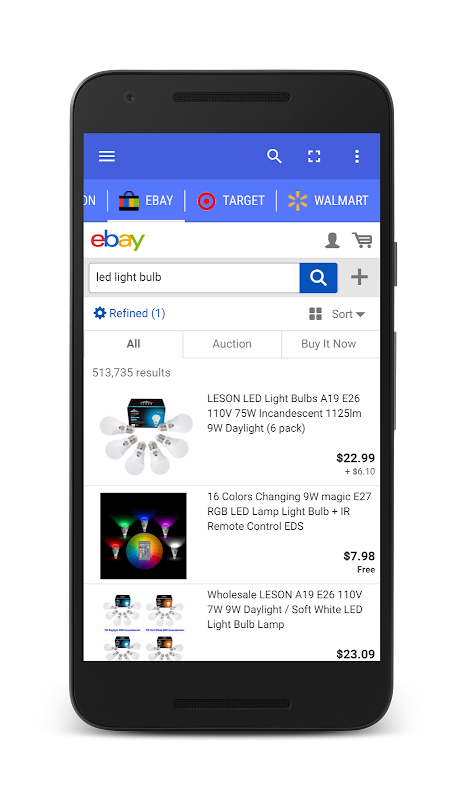Image resolution: width=466 pixels, height=800 pixels.
Task: Tap the plus icon beside search
Action: pos(359,277)
